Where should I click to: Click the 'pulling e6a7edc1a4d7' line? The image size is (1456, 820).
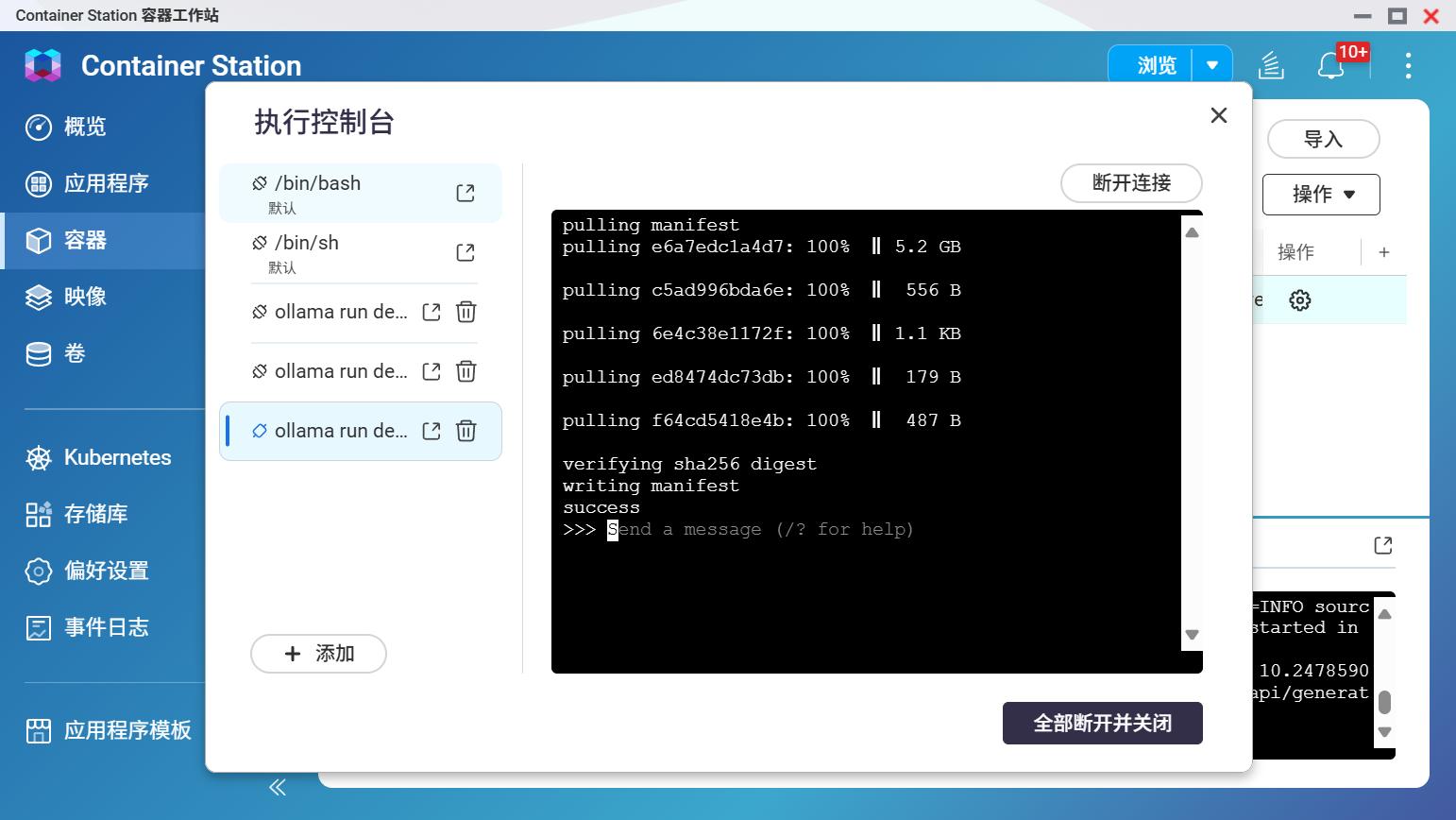762,247
